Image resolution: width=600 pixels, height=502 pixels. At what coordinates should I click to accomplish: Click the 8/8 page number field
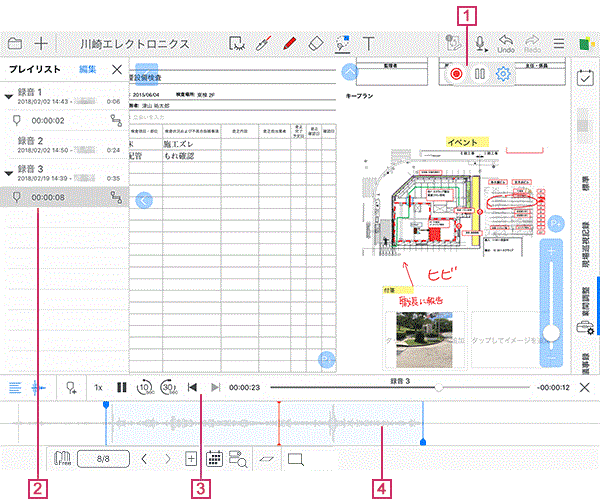coord(103,458)
